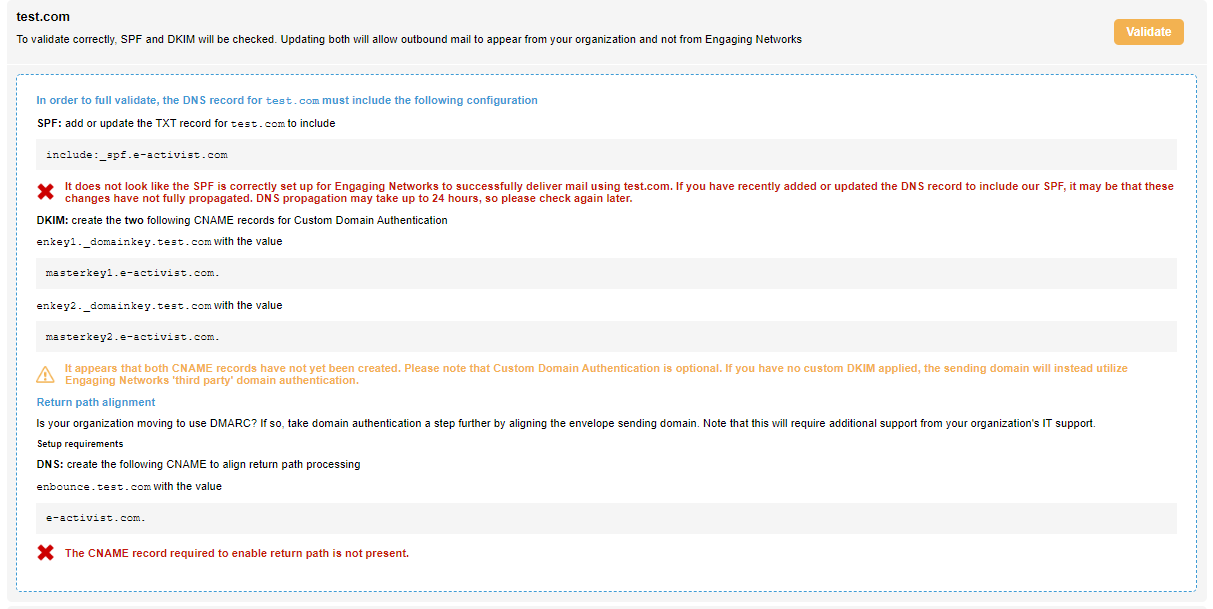Click the enkey1._domainkey.test.com record name
This screenshot has width=1213, height=609.
(x=124, y=242)
